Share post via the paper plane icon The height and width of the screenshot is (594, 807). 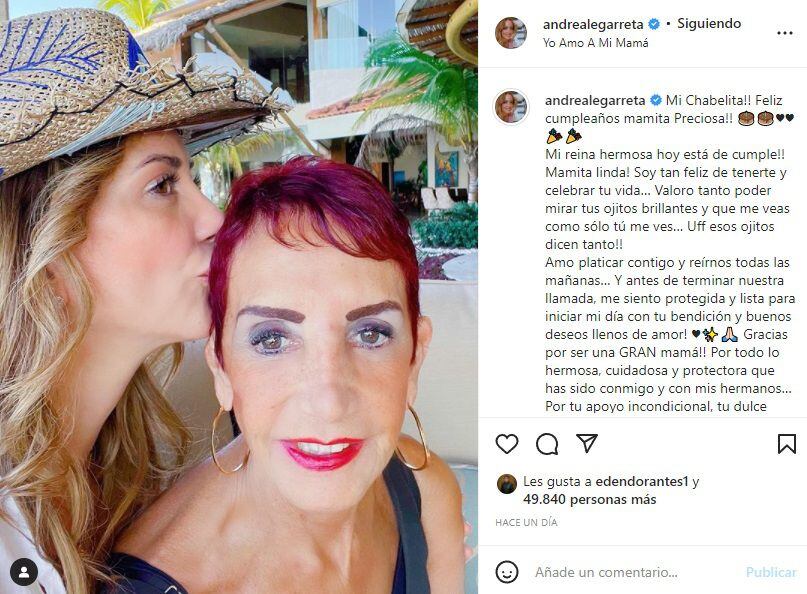coord(587,443)
